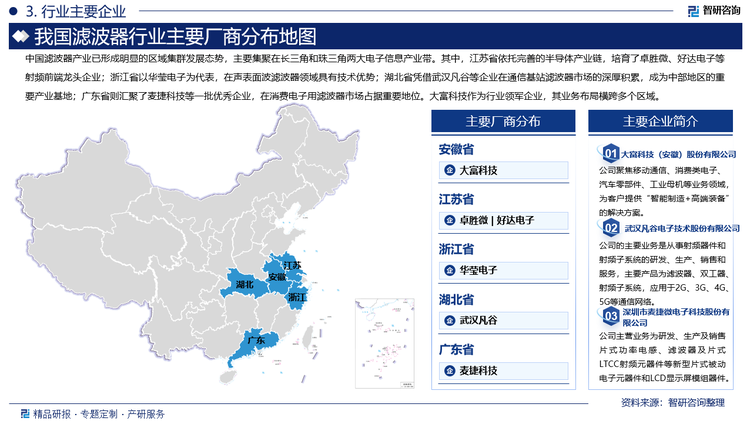Viewport: 750px width, 421px height.
Task: Click the 江苏 province on the map
Action: click(290, 266)
